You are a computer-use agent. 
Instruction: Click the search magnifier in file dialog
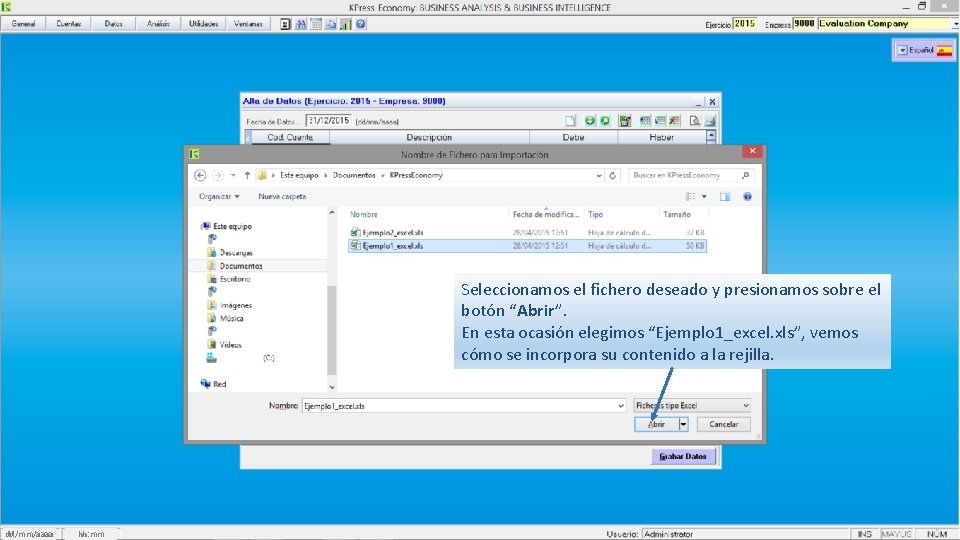[x=745, y=175]
